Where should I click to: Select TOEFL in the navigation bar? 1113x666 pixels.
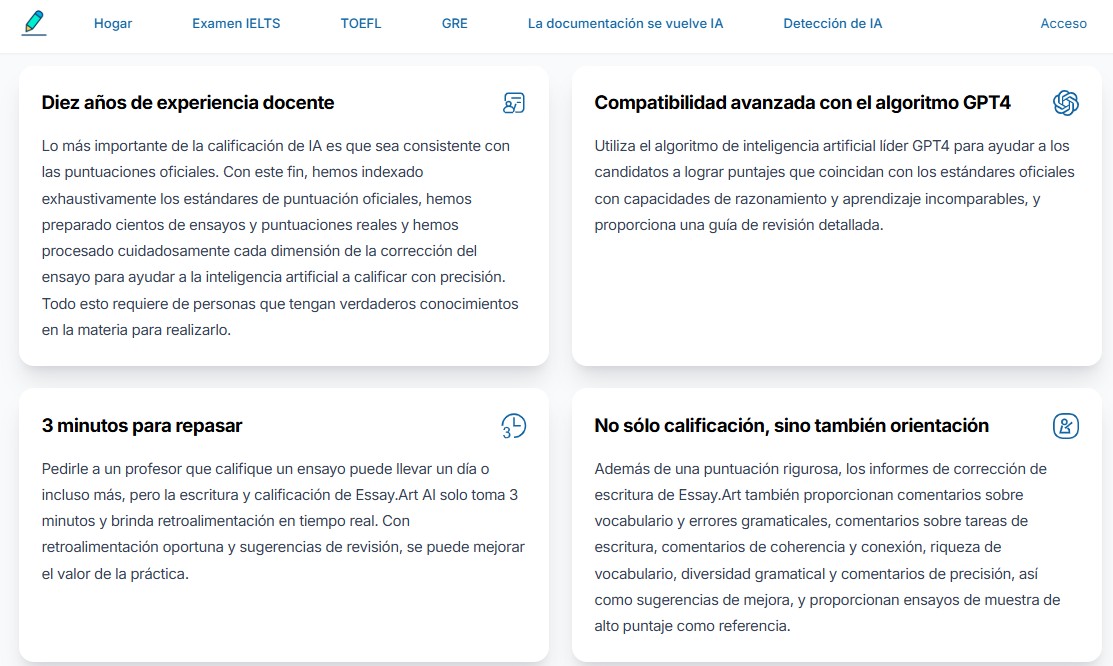[x=360, y=24]
